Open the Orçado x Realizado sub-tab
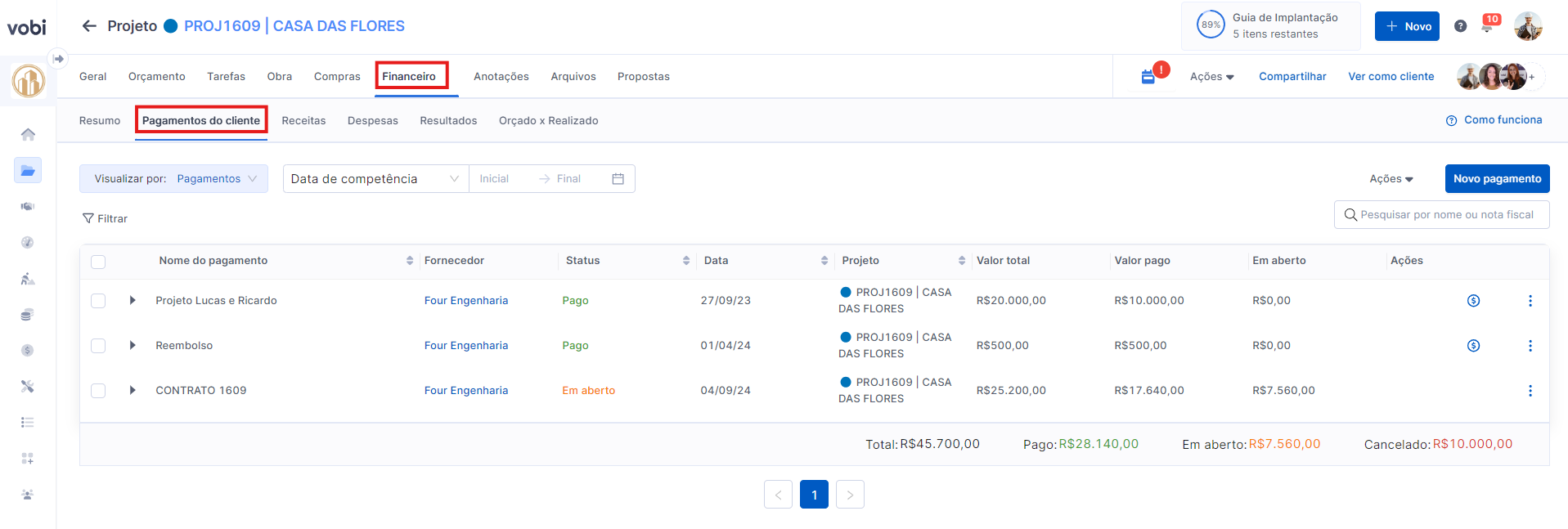 pyautogui.click(x=549, y=121)
